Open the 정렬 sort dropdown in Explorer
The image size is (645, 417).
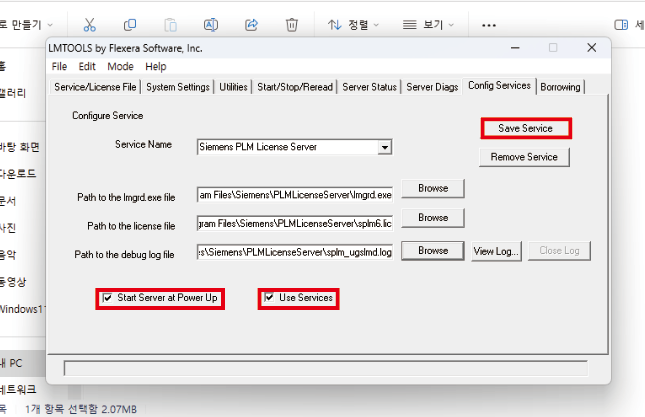353,25
